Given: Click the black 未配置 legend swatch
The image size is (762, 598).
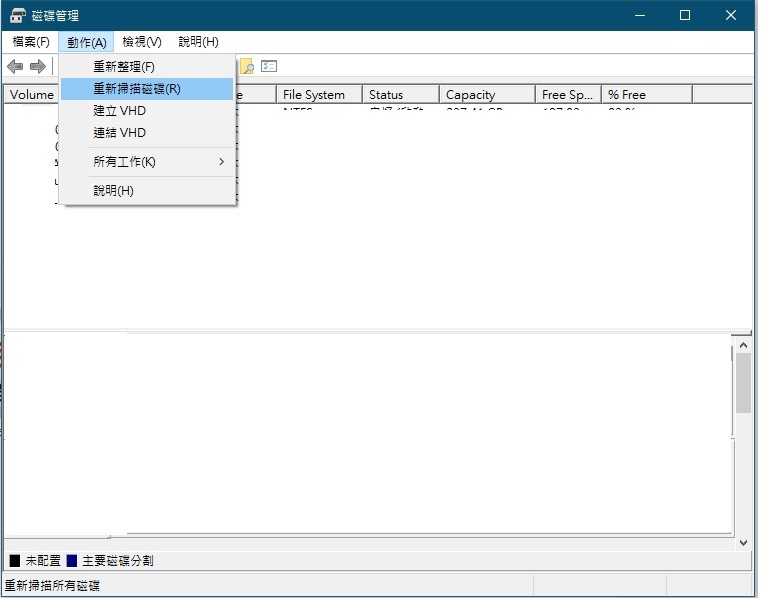Looking at the screenshot, I should pos(15,561).
